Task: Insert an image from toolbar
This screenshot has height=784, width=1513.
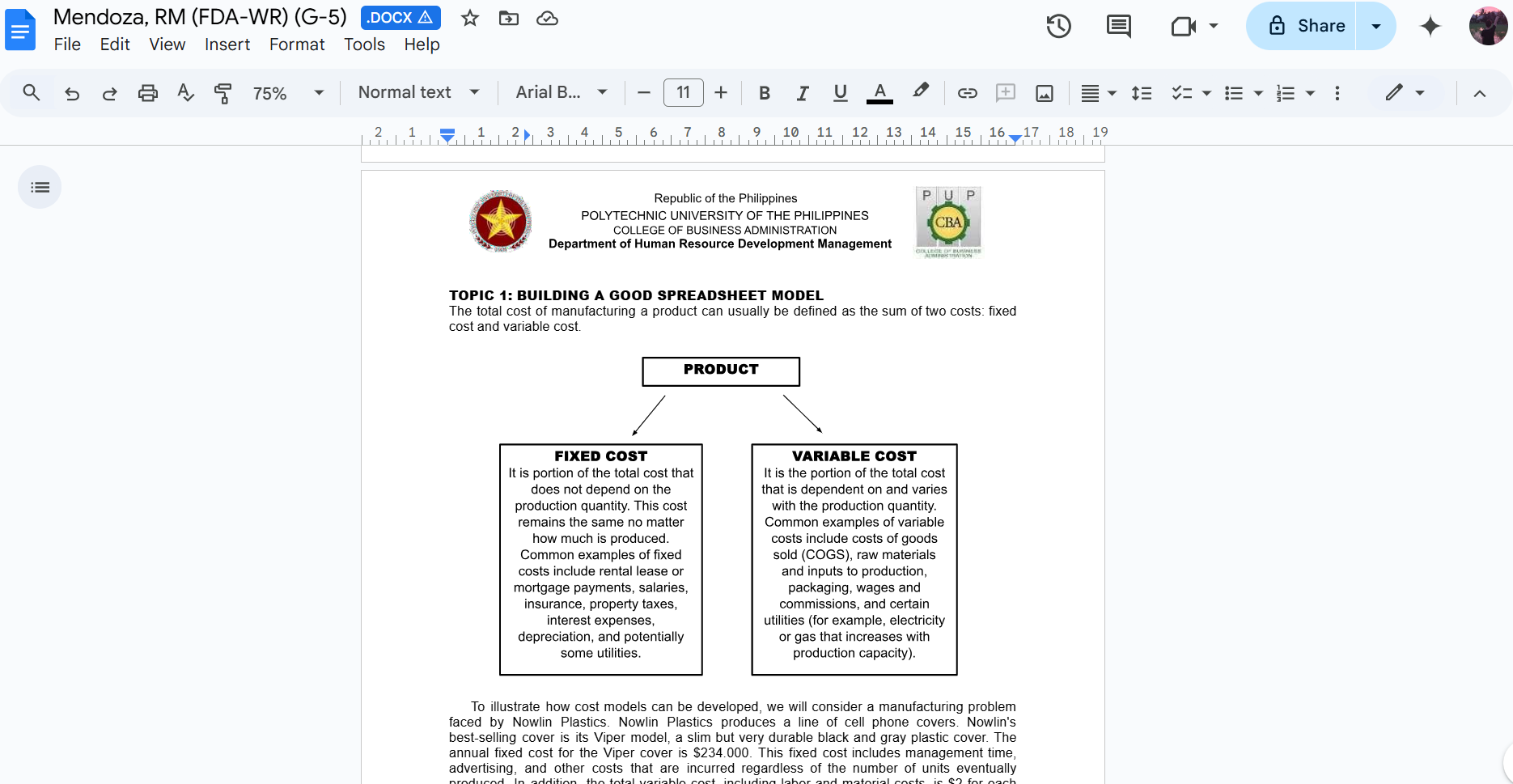Action: (1044, 93)
